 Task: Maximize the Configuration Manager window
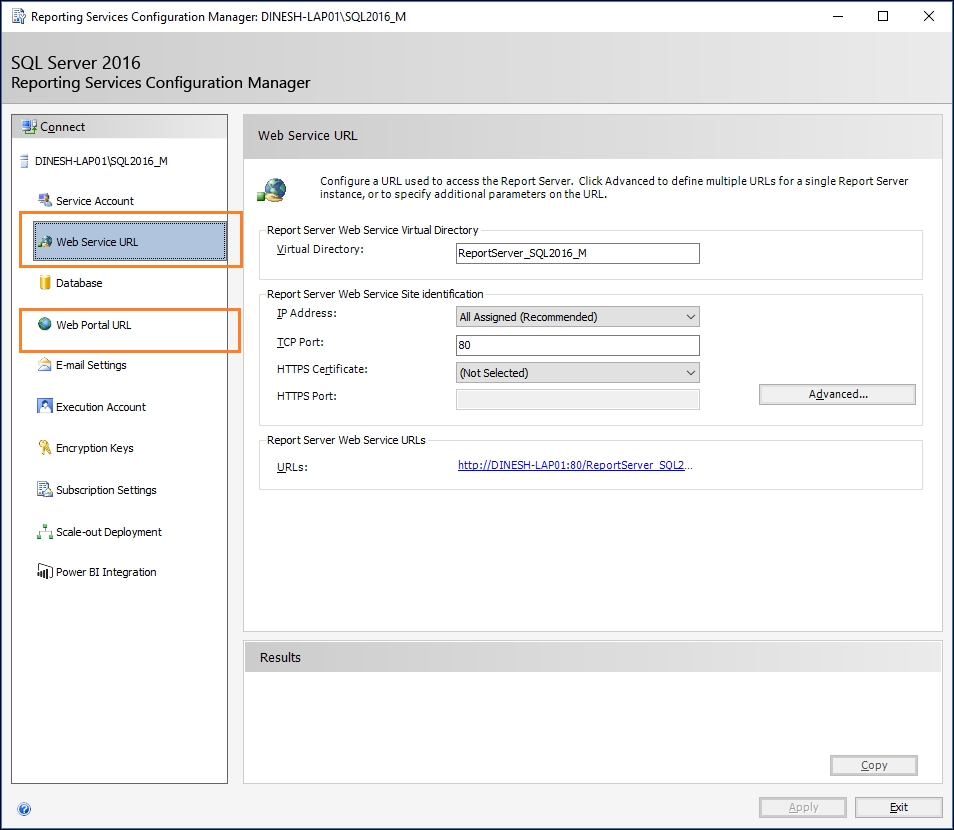[x=883, y=16]
